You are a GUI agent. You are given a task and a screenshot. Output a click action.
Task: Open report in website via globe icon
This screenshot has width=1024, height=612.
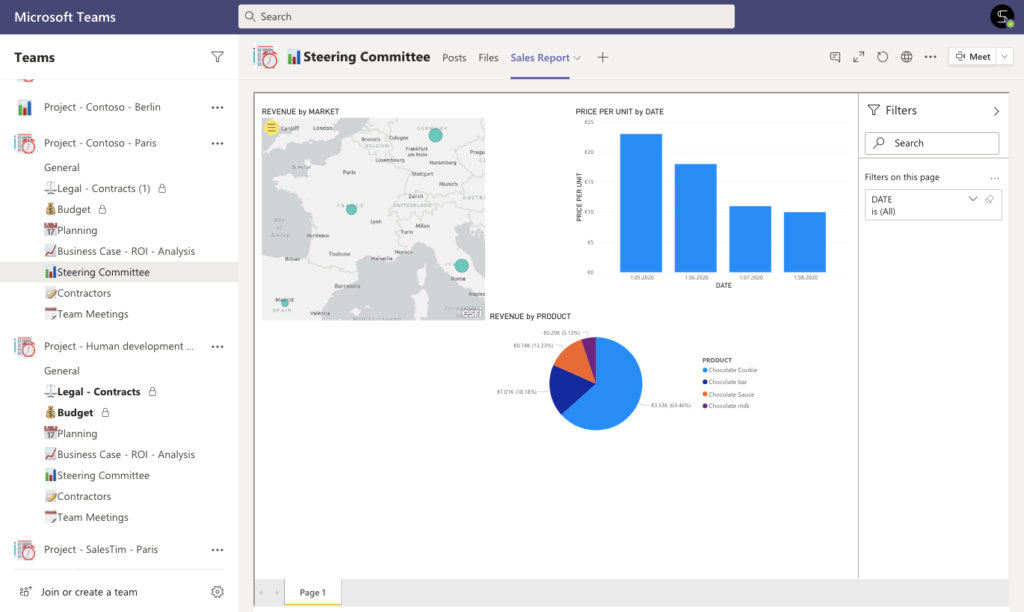[906, 57]
